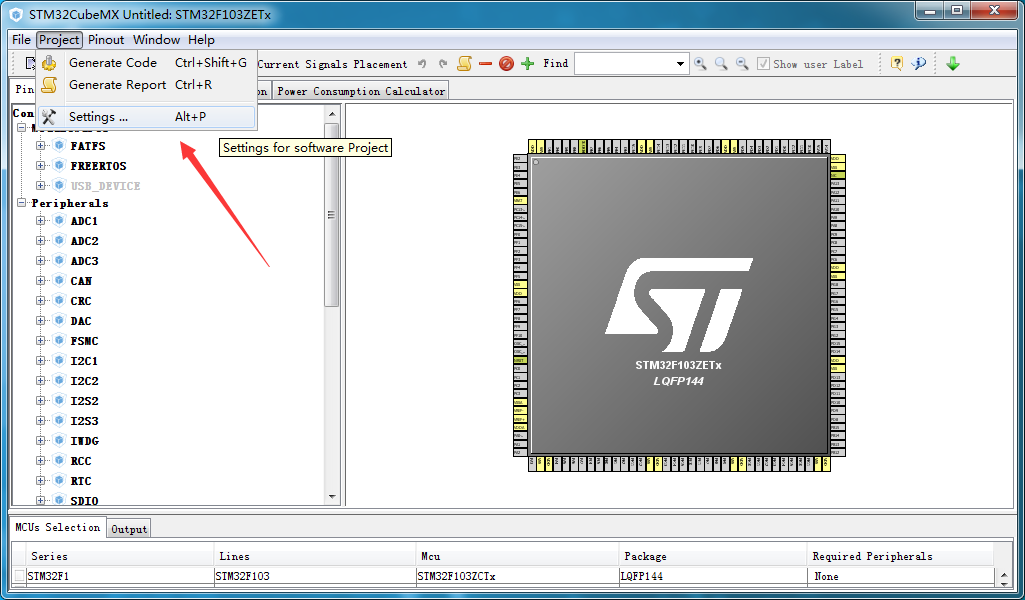Toggle the Show user Label checkbox
Viewport: 1025px width, 600px height.
(763, 63)
